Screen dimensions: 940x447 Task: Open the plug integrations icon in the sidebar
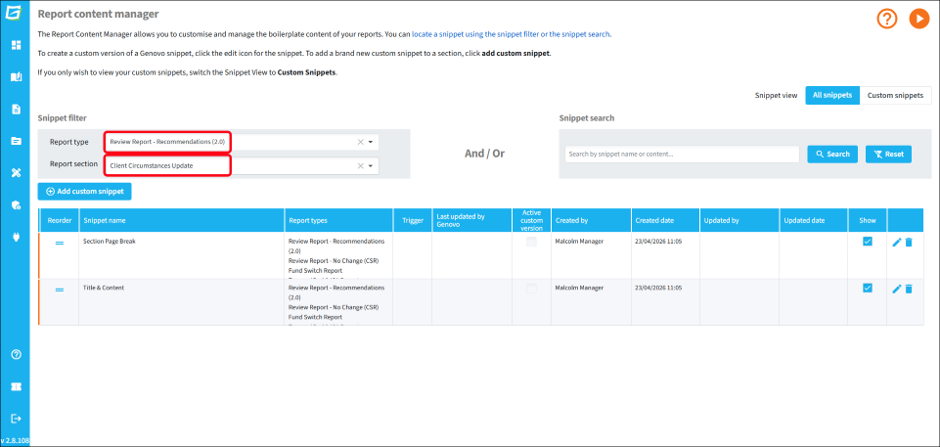tap(16, 237)
